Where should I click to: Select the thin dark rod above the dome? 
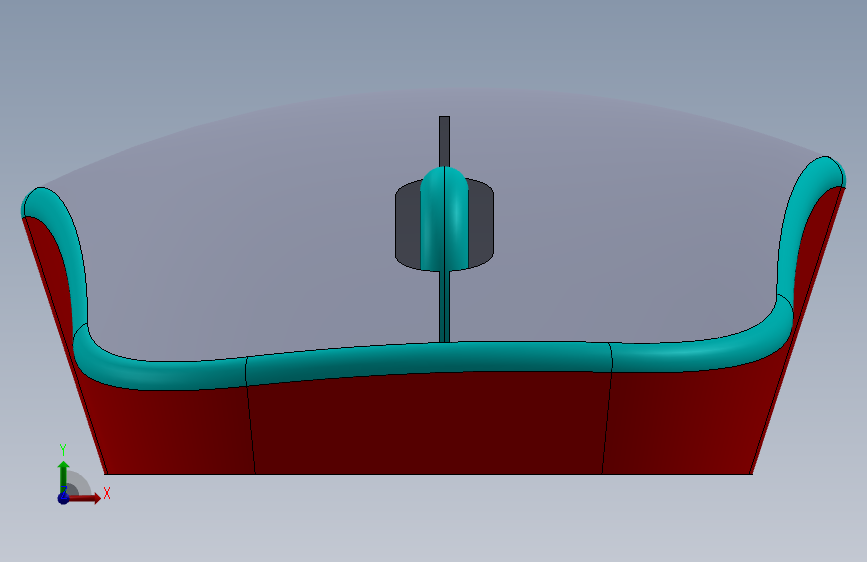click(444, 141)
